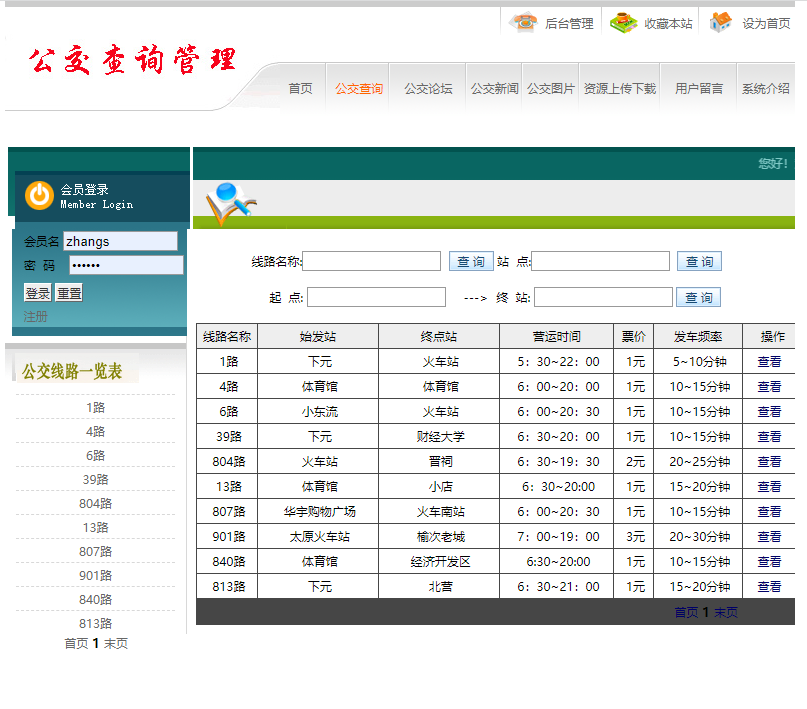Click the 登录 login button
The width and height of the screenshot is (807, 709).
(x=38, y=293)
